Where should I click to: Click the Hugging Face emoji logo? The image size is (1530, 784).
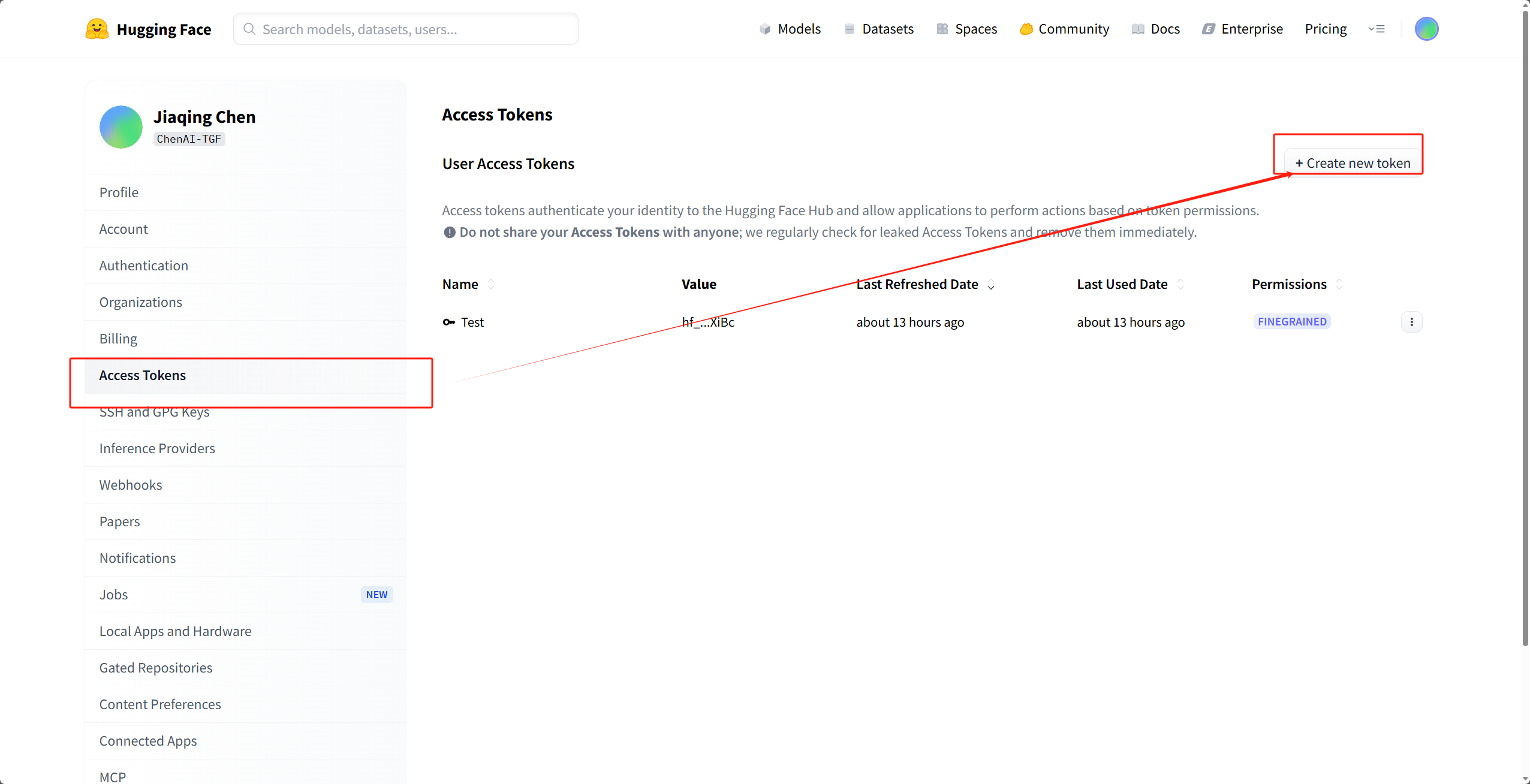97,29
